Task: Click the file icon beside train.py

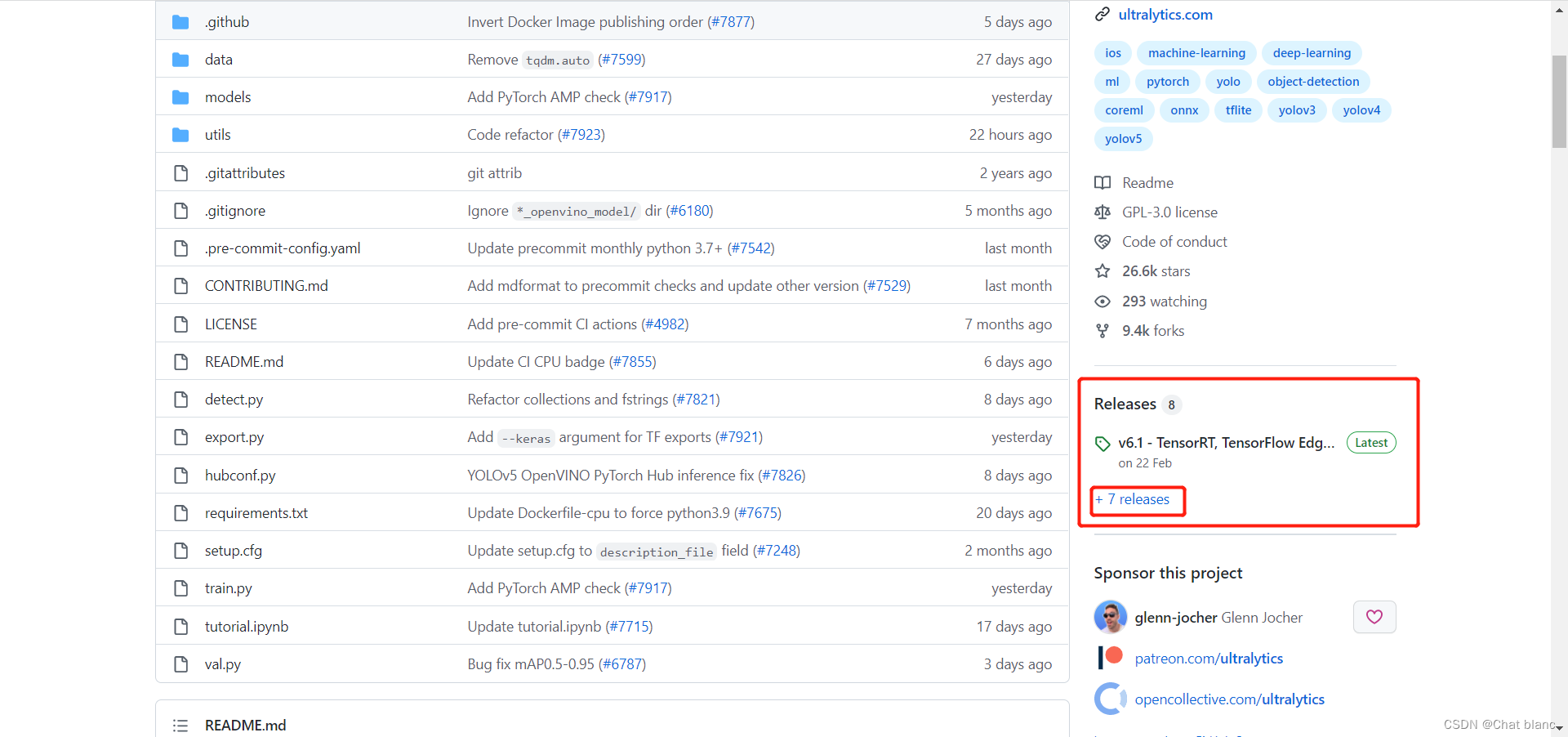Action: pos(180,588)
